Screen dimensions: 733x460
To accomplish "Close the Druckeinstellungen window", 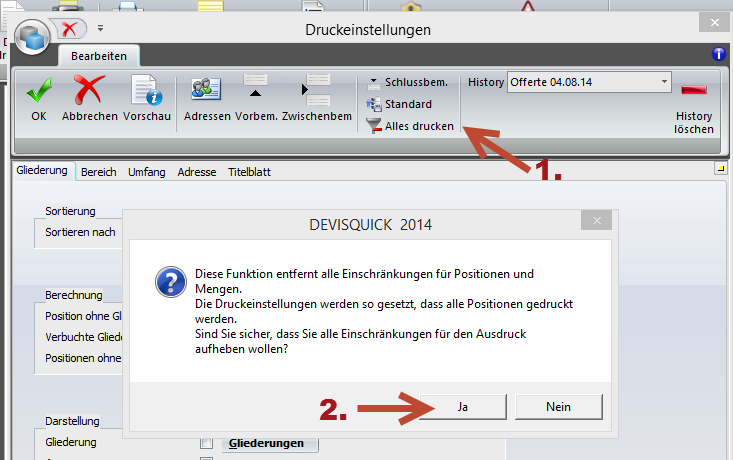I will 714,22.
